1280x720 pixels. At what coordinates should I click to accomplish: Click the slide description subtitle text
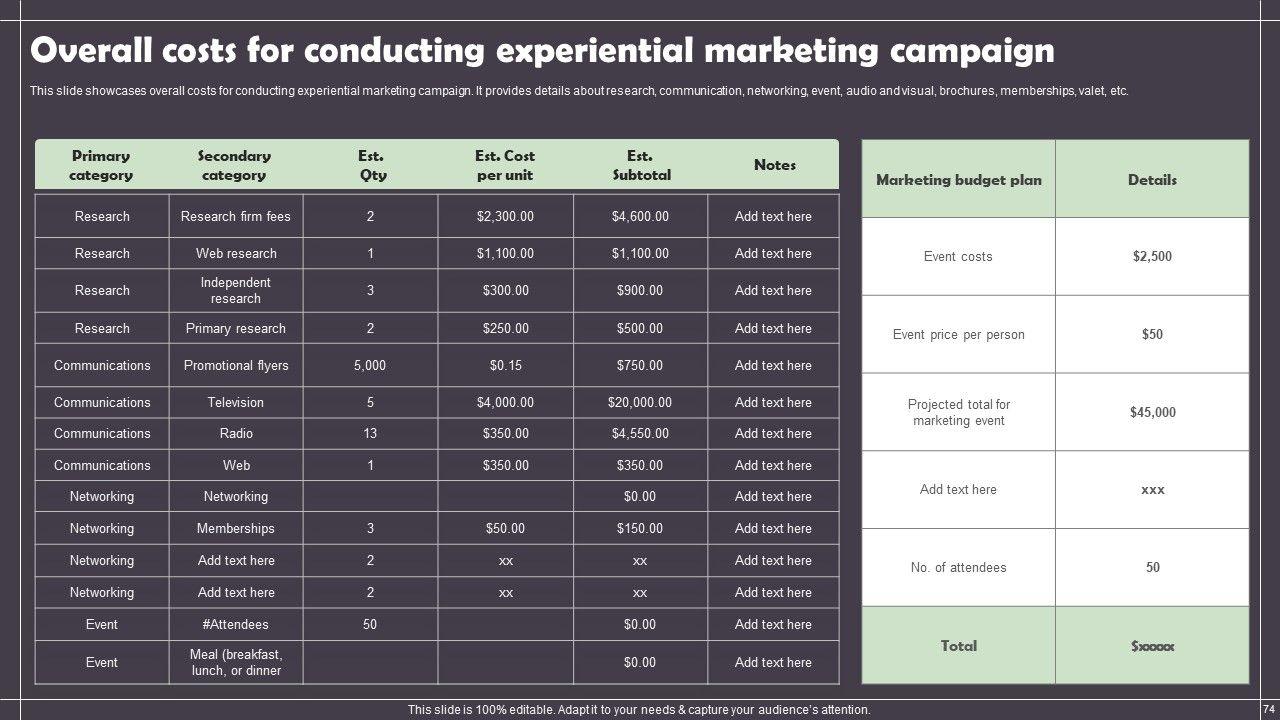(x=579, y=91)
